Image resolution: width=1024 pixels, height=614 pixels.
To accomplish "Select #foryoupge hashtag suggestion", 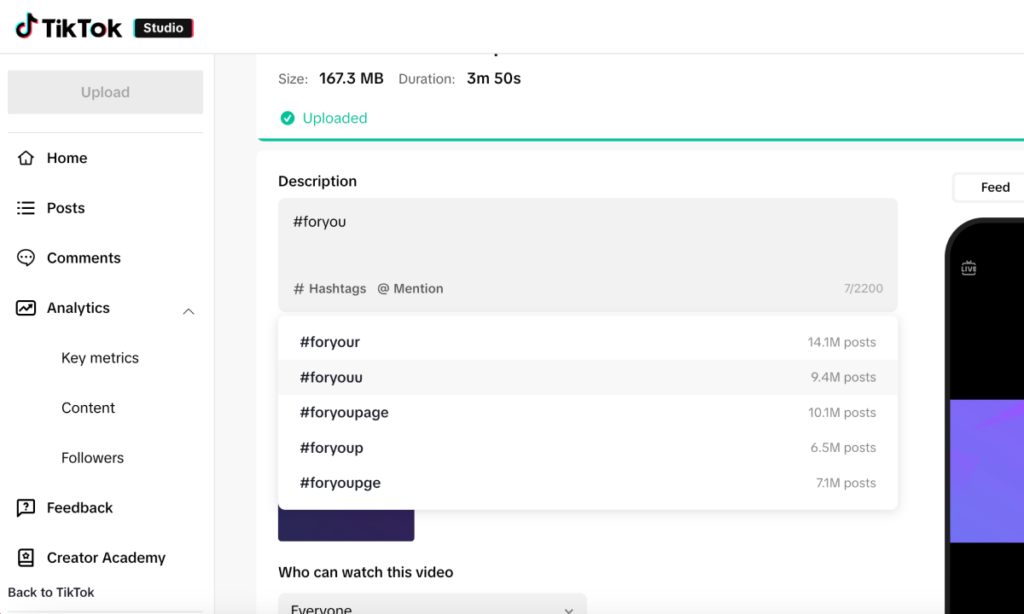I will coord(588,483).
